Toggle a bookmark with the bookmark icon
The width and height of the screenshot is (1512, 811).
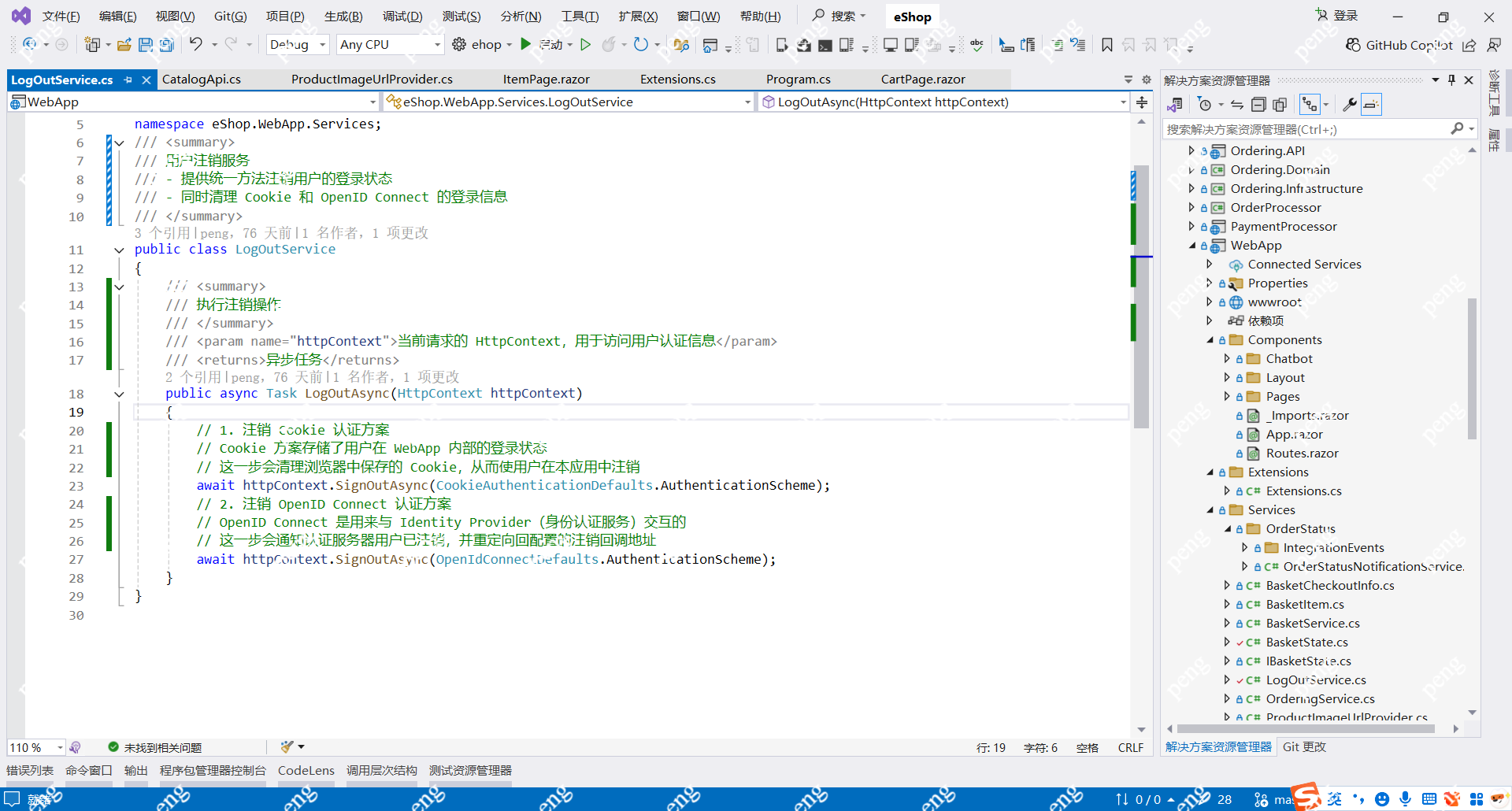click(x=1106, y=45)
